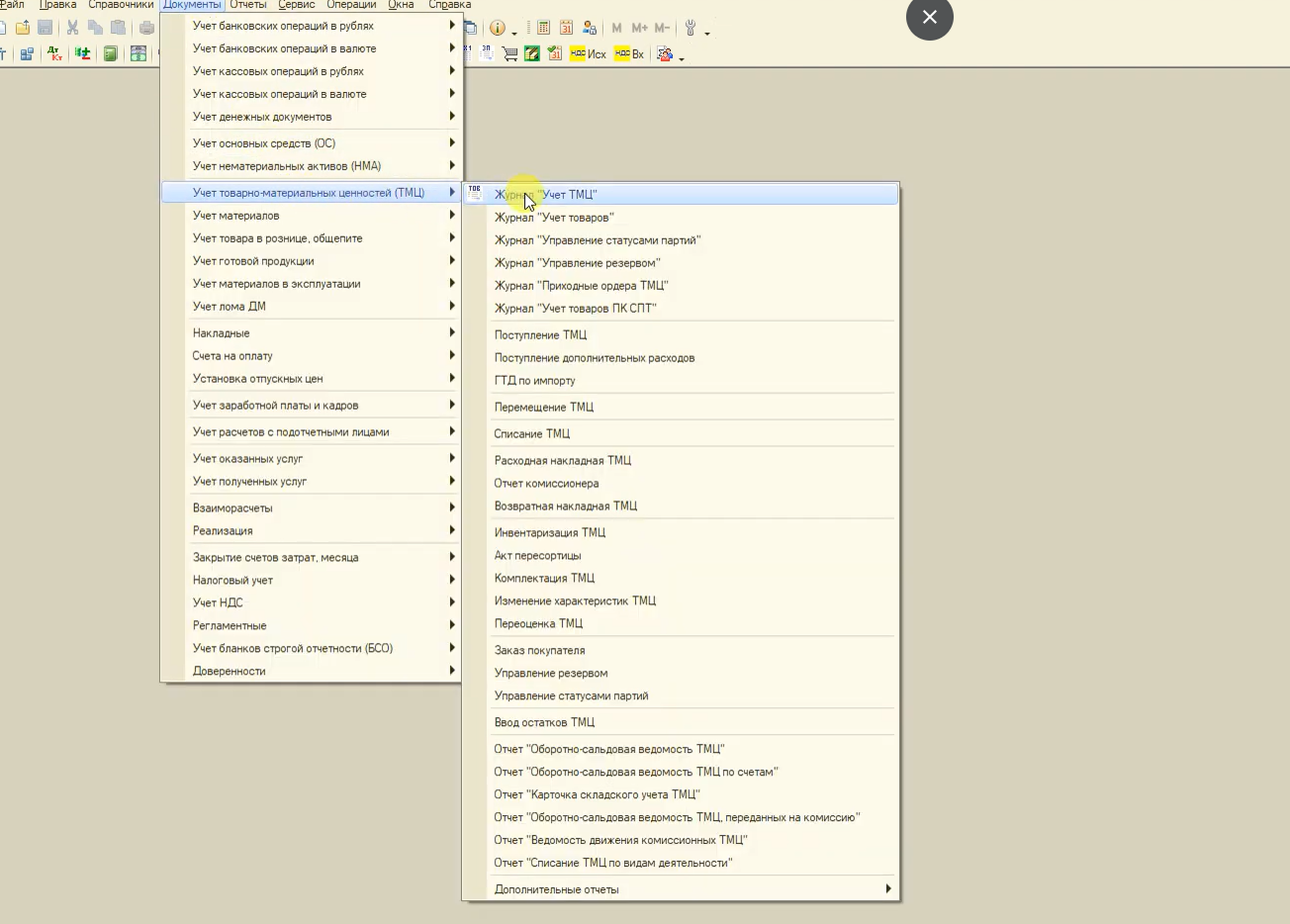Open the Отчеты menu
This screenshot has height=924, width=1290.
248,5
